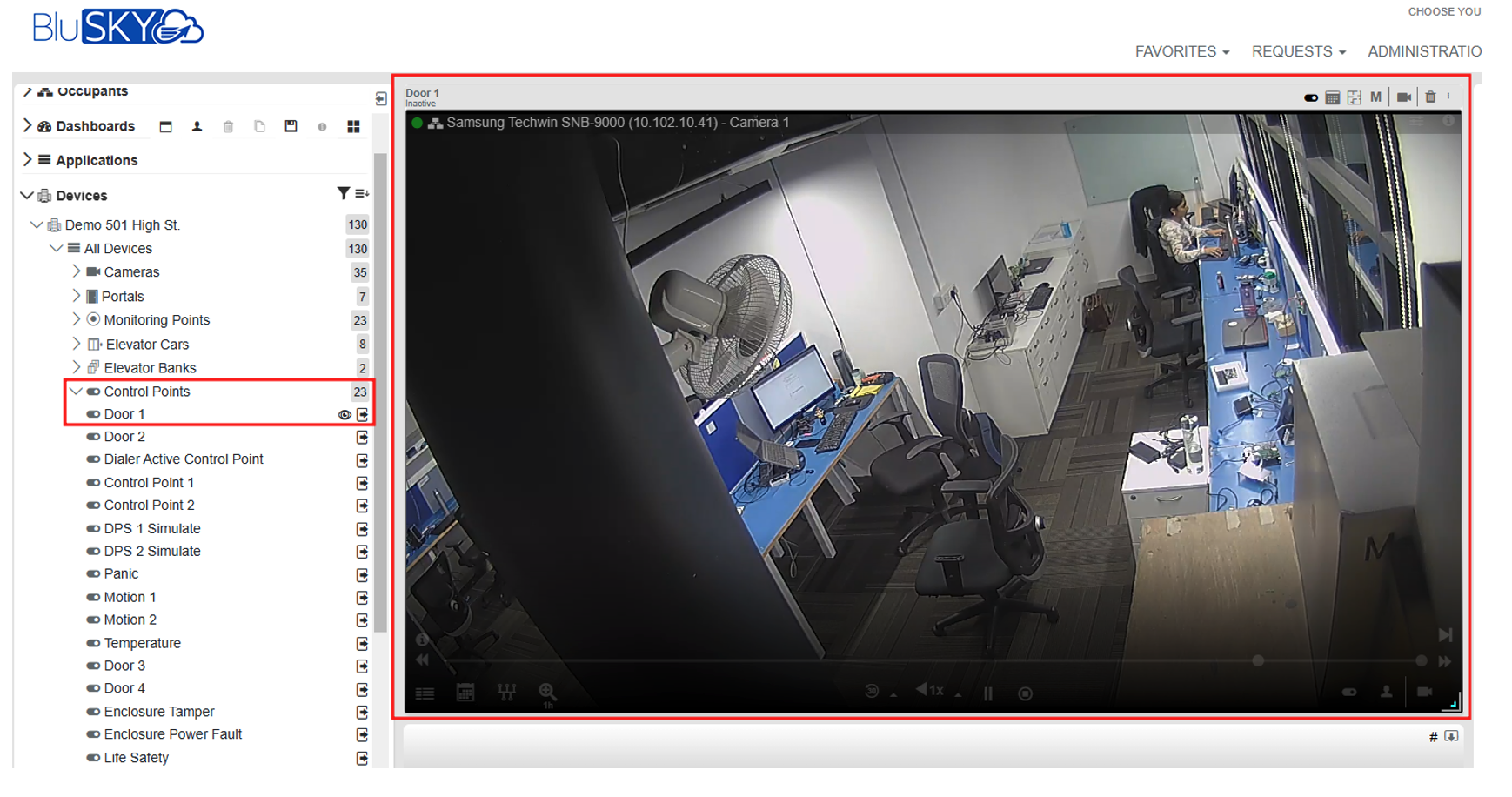Open the REQUESTS dropdown menu

click(x=1298, y=52)
